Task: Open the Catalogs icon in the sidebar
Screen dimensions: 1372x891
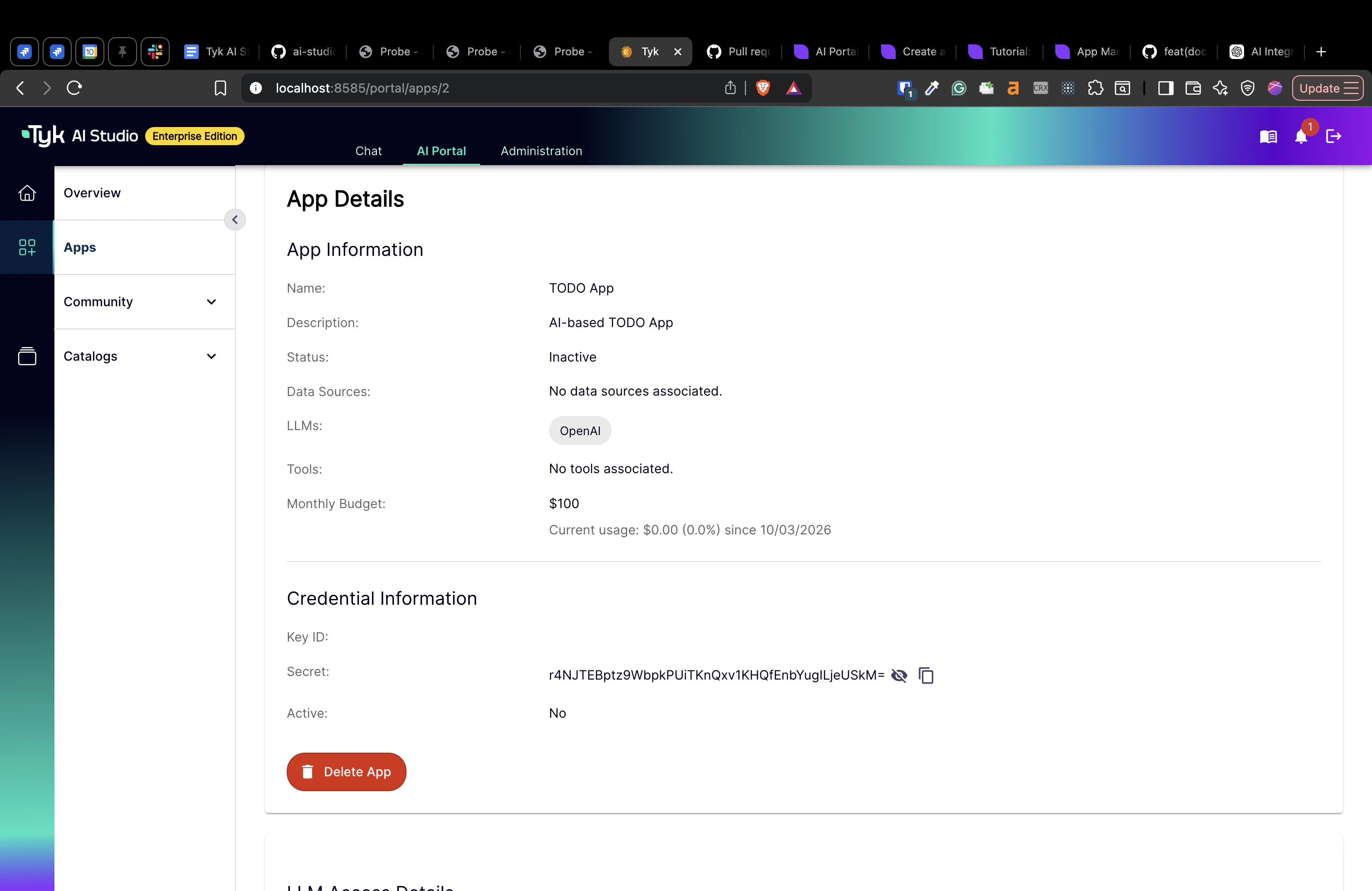Action: [x=27, y=356]
